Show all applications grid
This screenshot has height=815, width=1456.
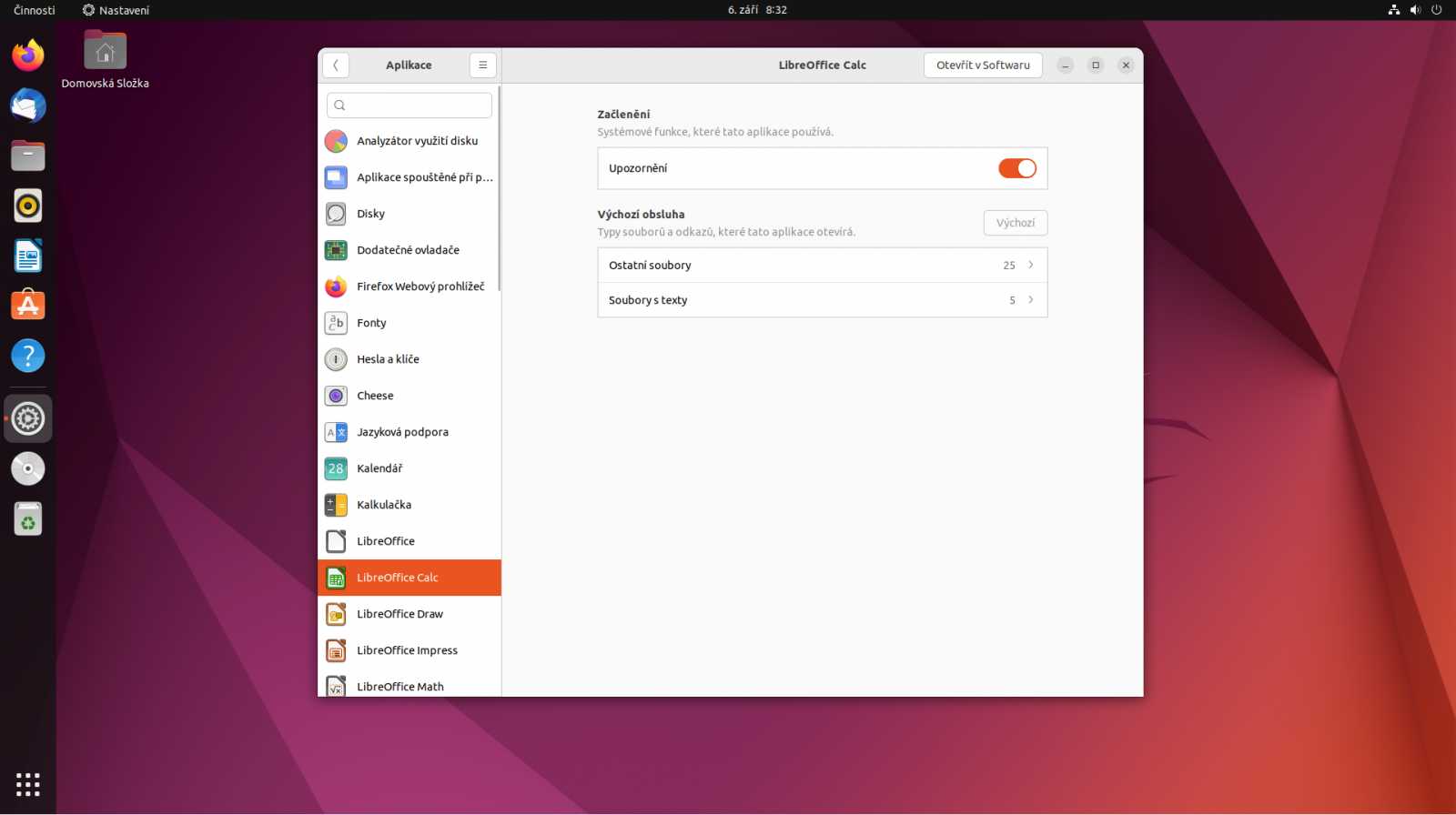point(28,784)
